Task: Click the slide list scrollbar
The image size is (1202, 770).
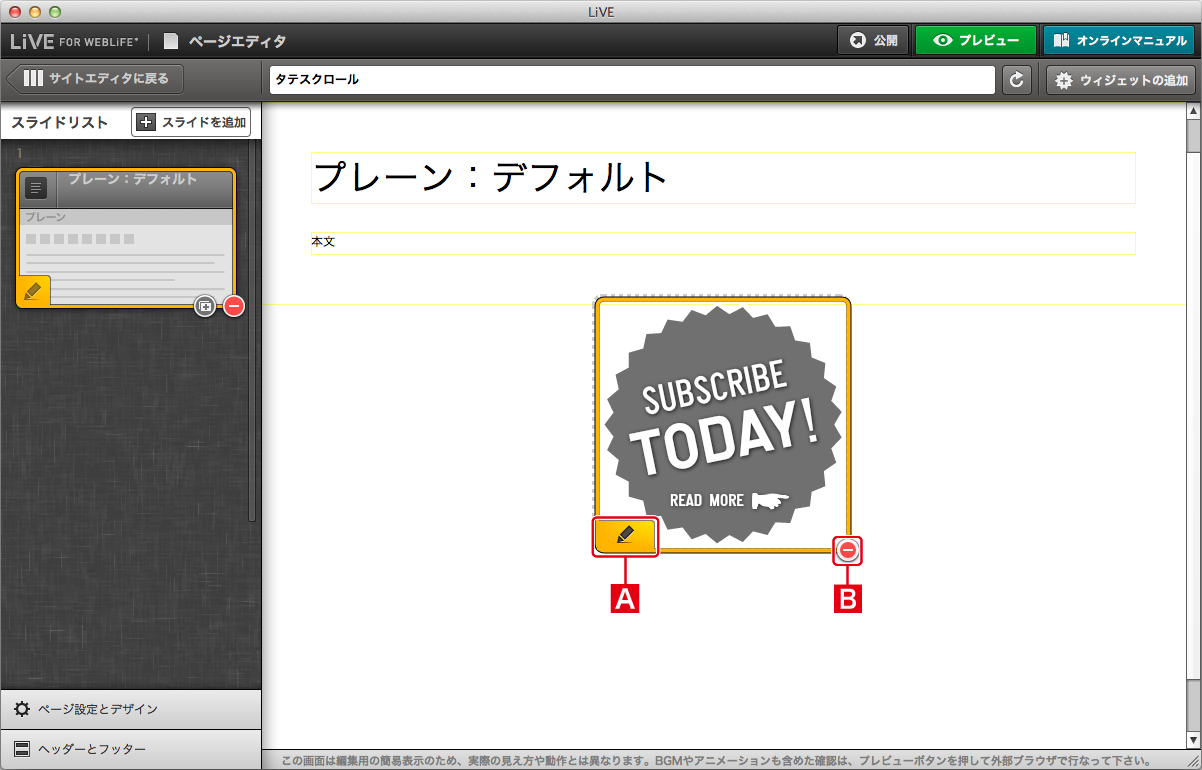Action: (x=253, y=332)
